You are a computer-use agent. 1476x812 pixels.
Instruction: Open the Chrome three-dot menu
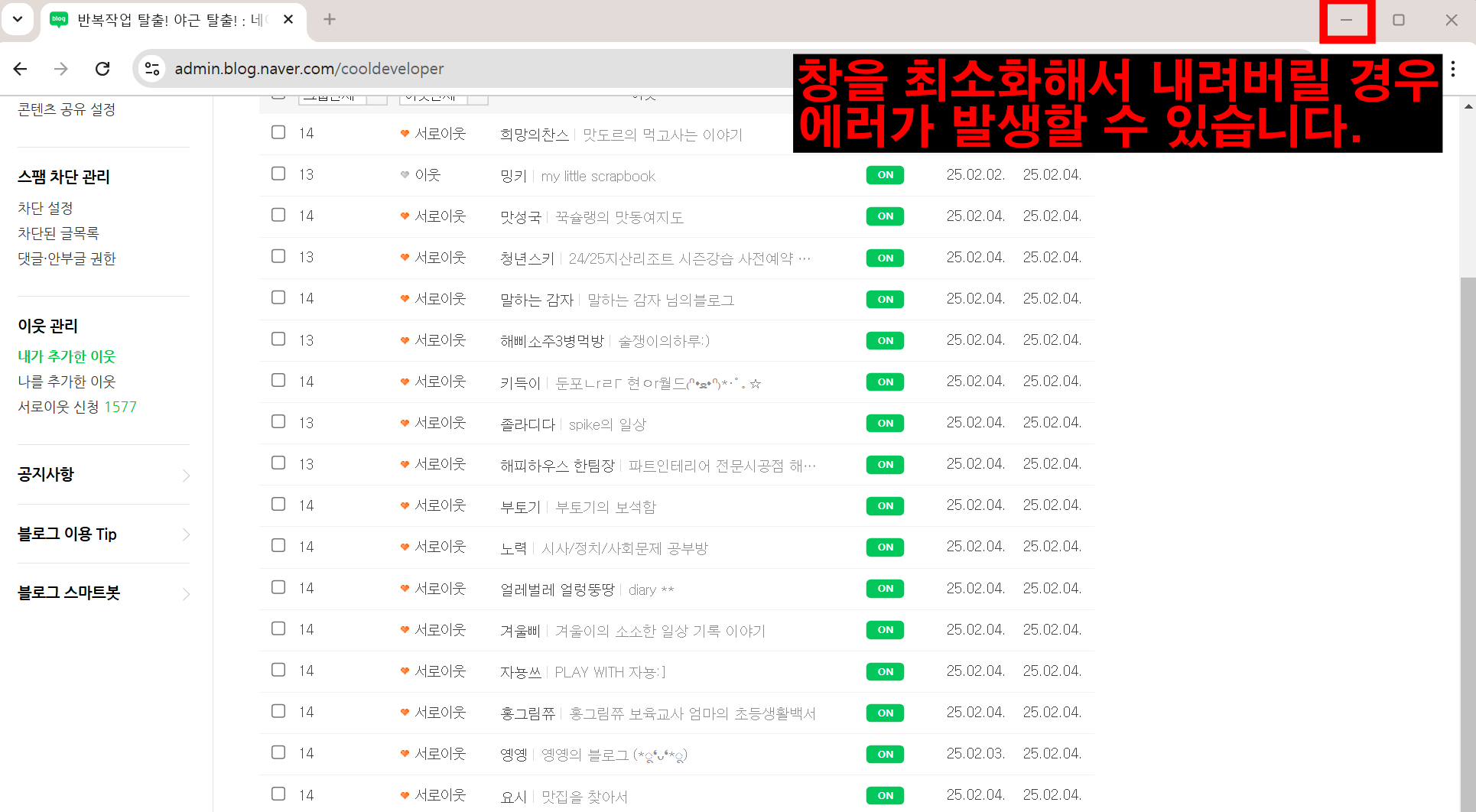click(1453, 69)
